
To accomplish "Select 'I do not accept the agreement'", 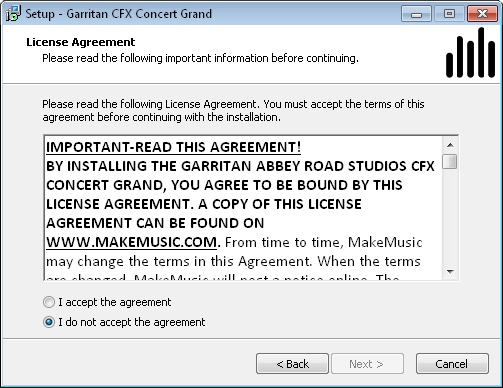I will (x=124, y=322).
